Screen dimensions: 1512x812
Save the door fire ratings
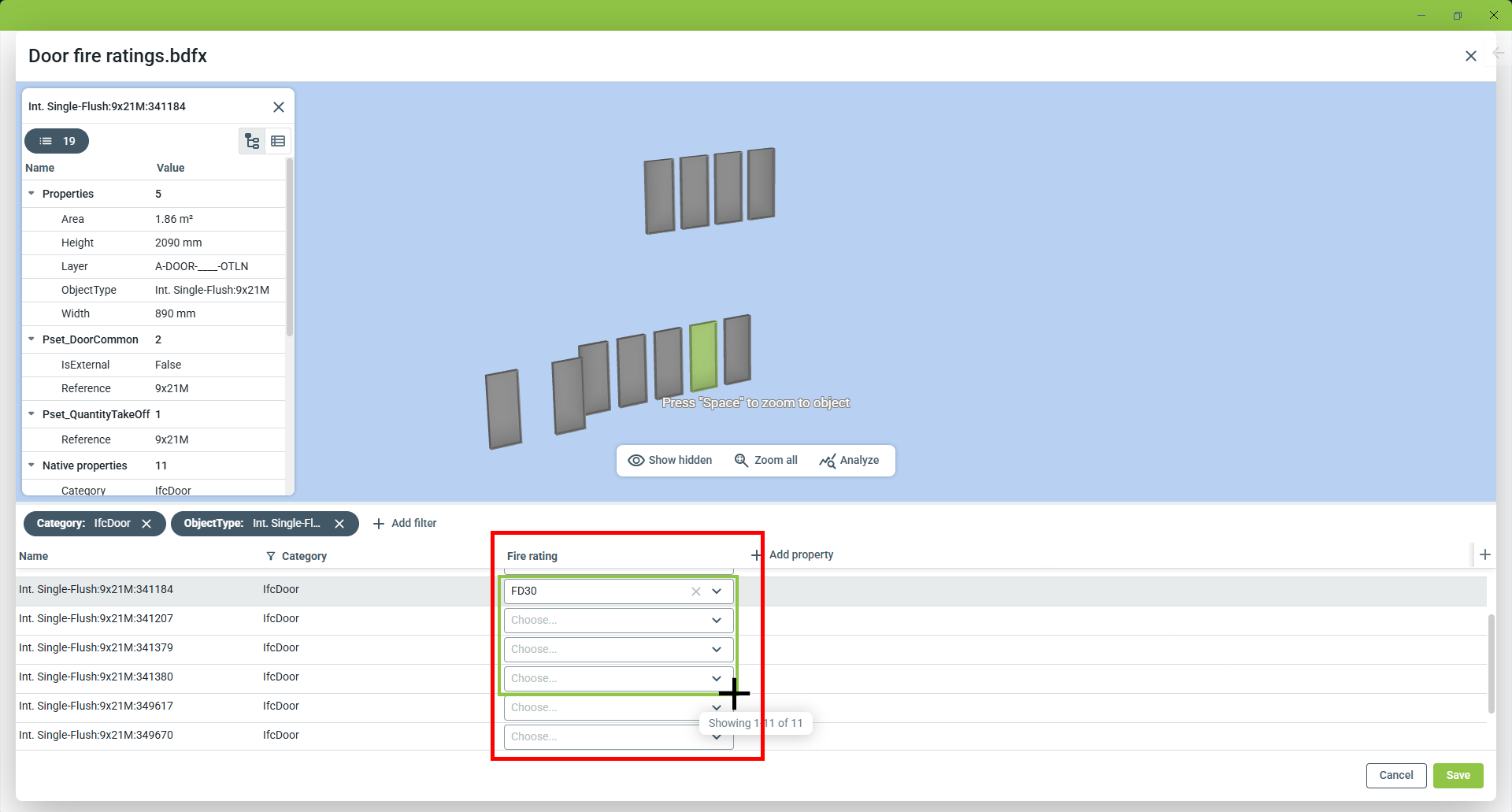[1458, 776]
